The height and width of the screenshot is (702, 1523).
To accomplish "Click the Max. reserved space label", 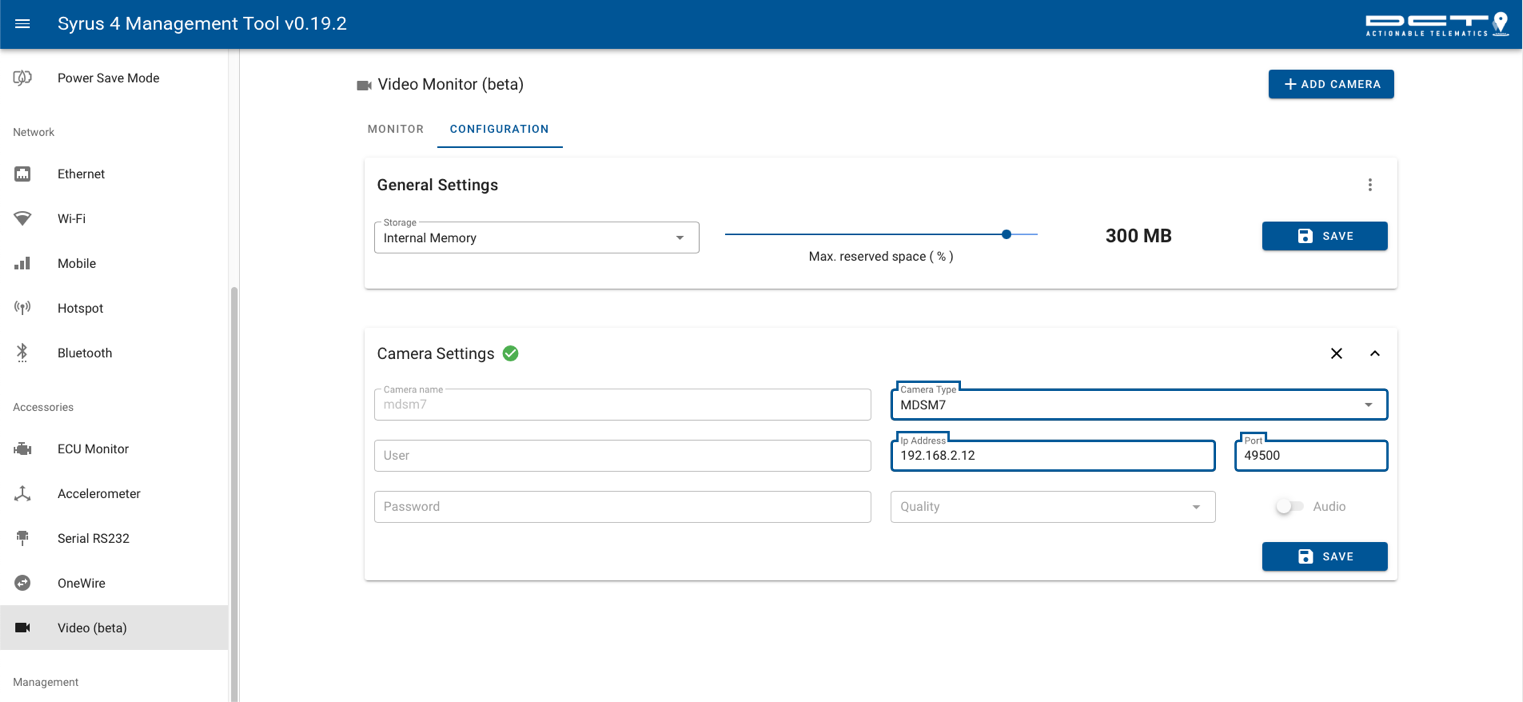I will (x=881, y=257).
